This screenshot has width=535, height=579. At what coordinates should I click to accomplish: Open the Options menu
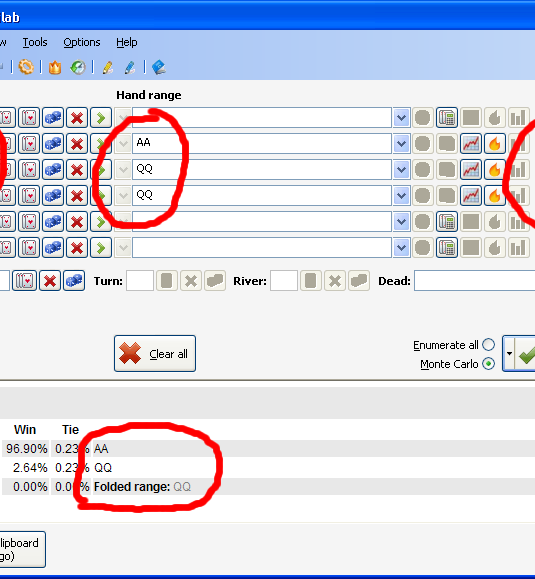point(82,42)
